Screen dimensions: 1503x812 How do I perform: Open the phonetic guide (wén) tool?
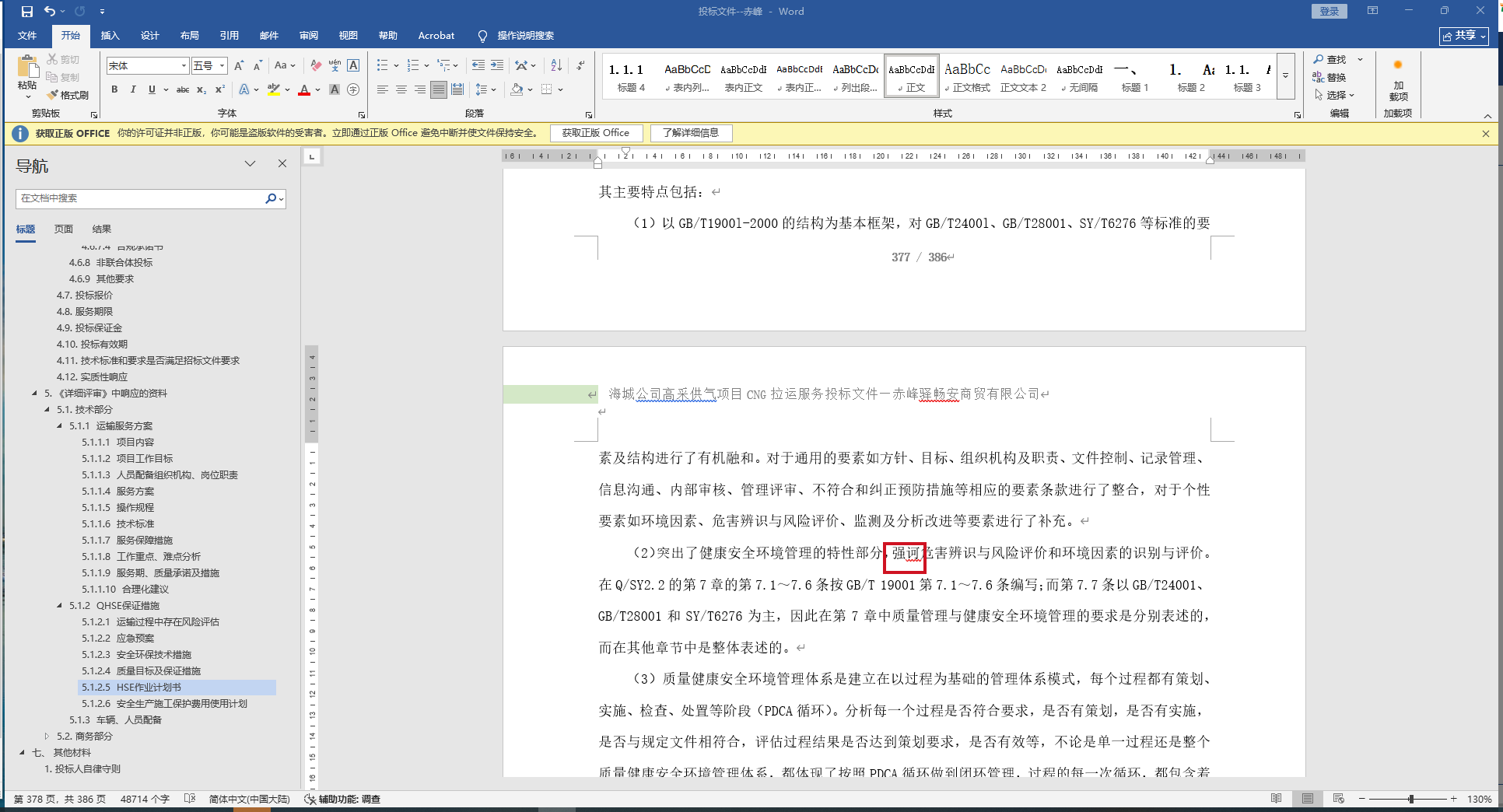point(335,66)
